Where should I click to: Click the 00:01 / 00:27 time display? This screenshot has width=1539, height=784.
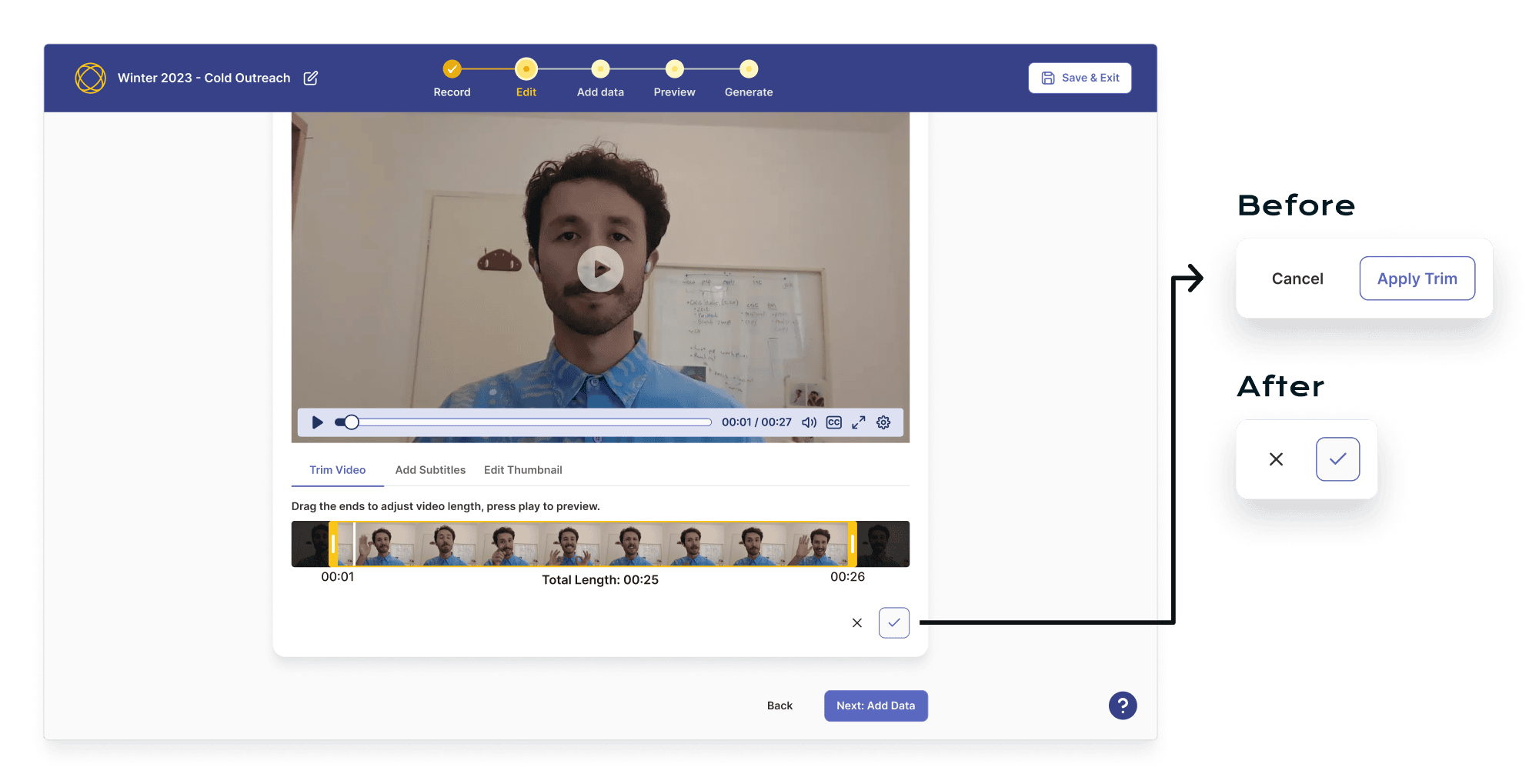(x=756, y=422)
